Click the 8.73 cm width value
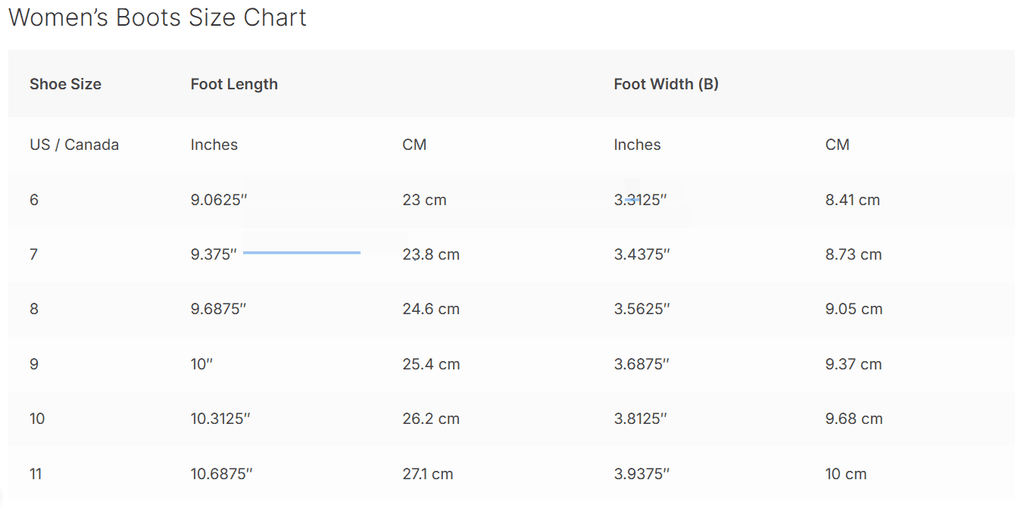The image size is (1024, 511). pyautogui.click(x=854, y=254)
